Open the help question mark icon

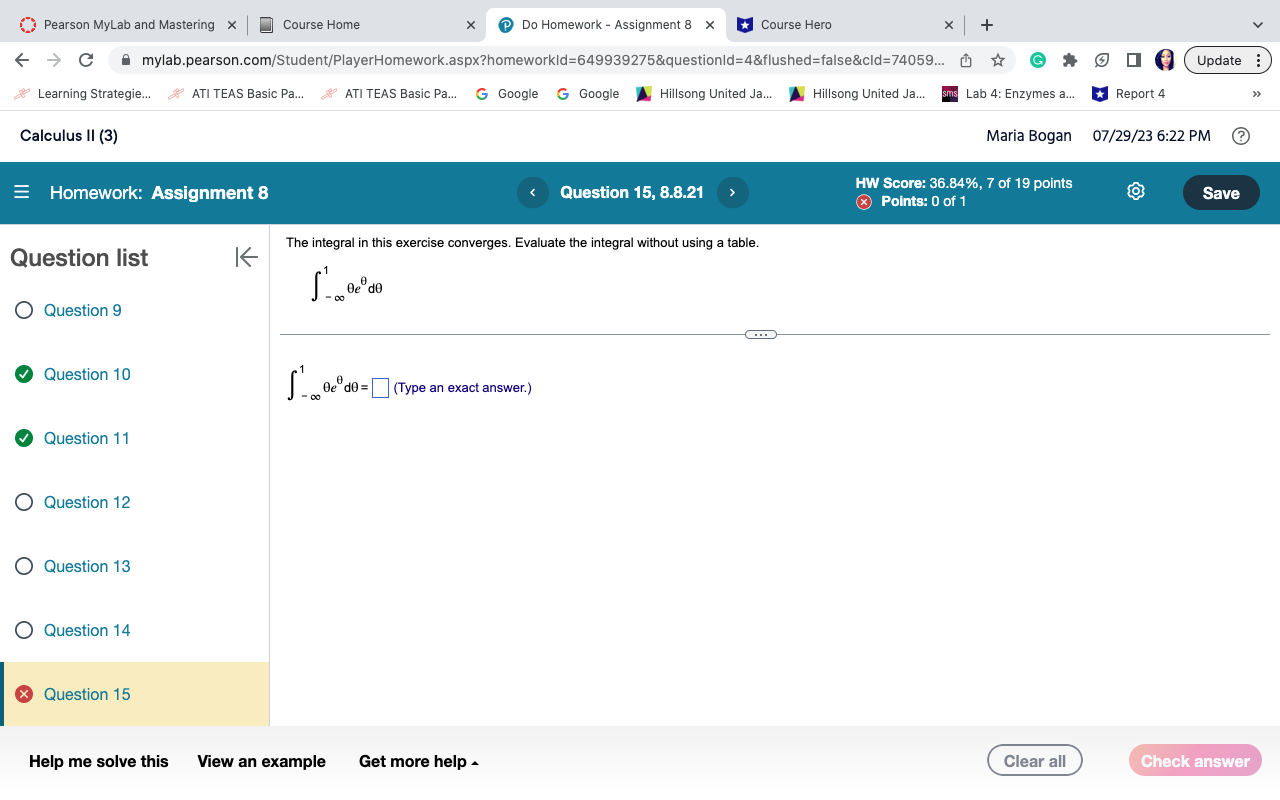click(x=1241, y=134)
